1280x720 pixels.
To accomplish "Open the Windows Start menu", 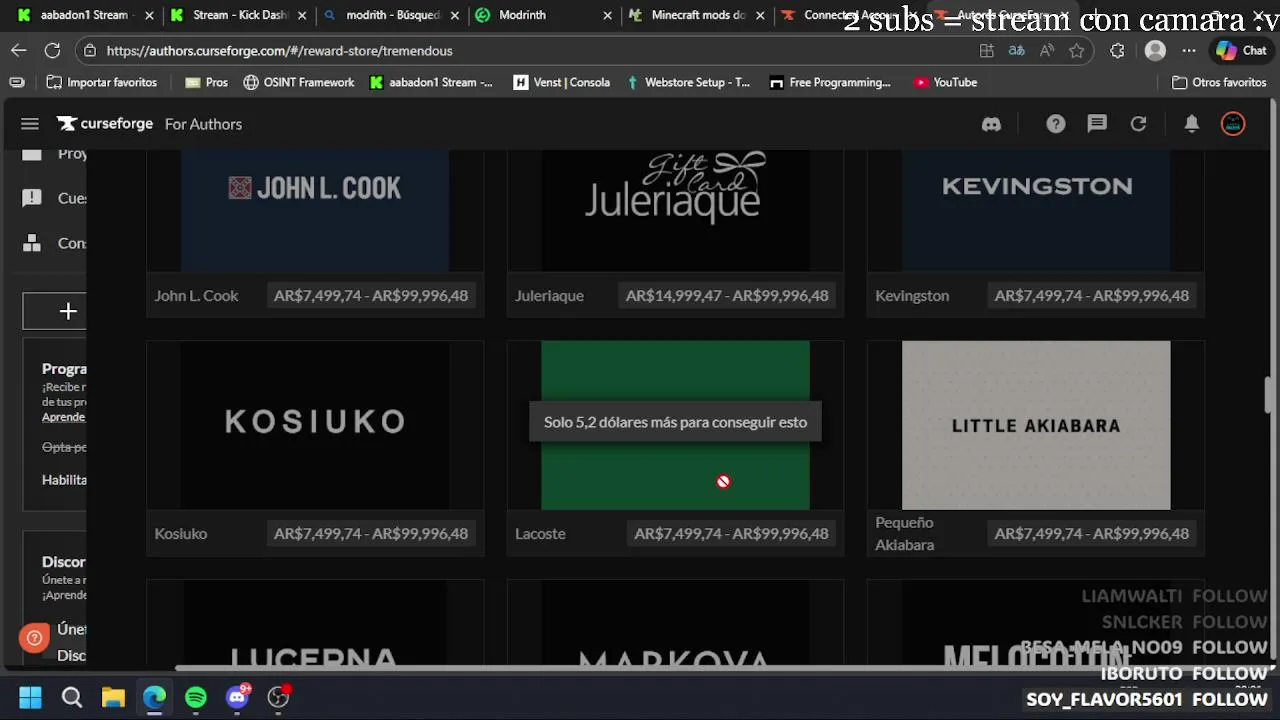I will [x=30, y=697].
